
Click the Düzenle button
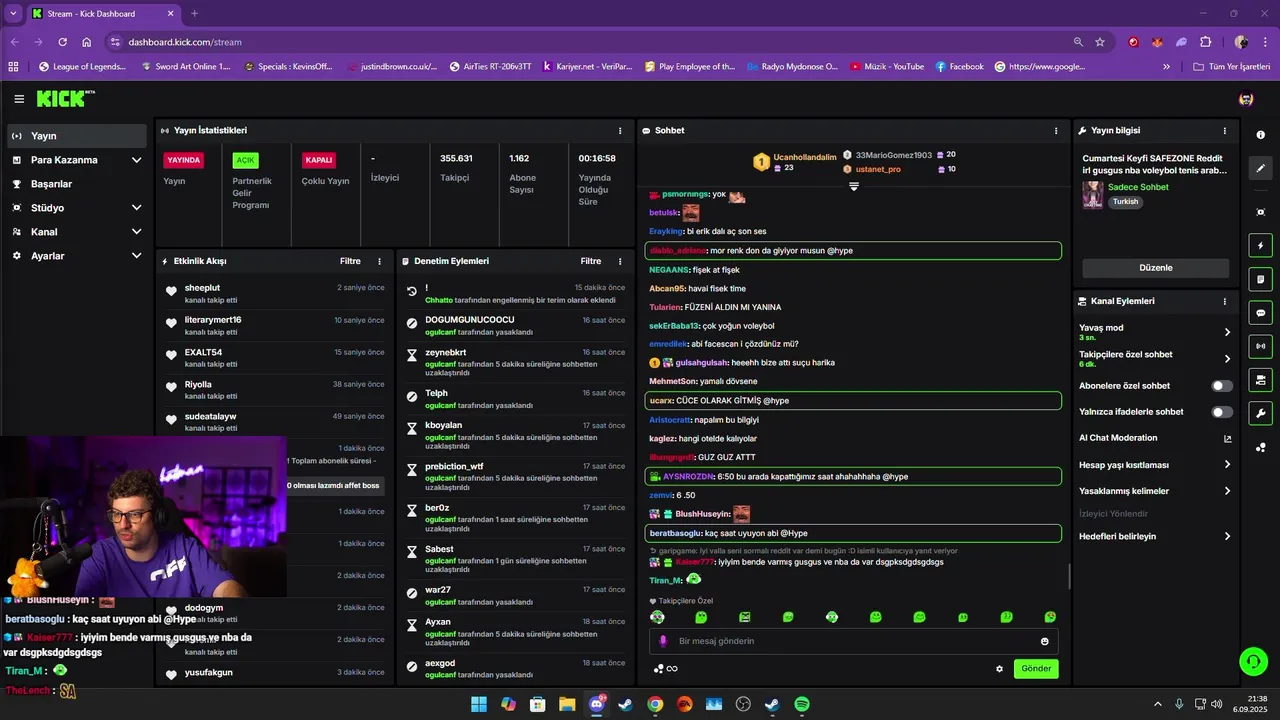click(x=1156, y=268)
